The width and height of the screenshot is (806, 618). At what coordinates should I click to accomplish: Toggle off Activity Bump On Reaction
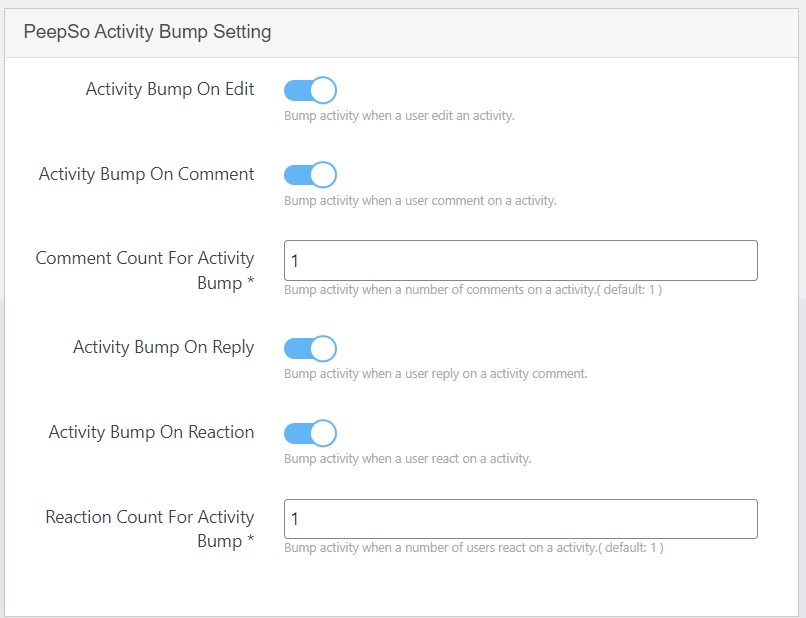pos(310,432)
